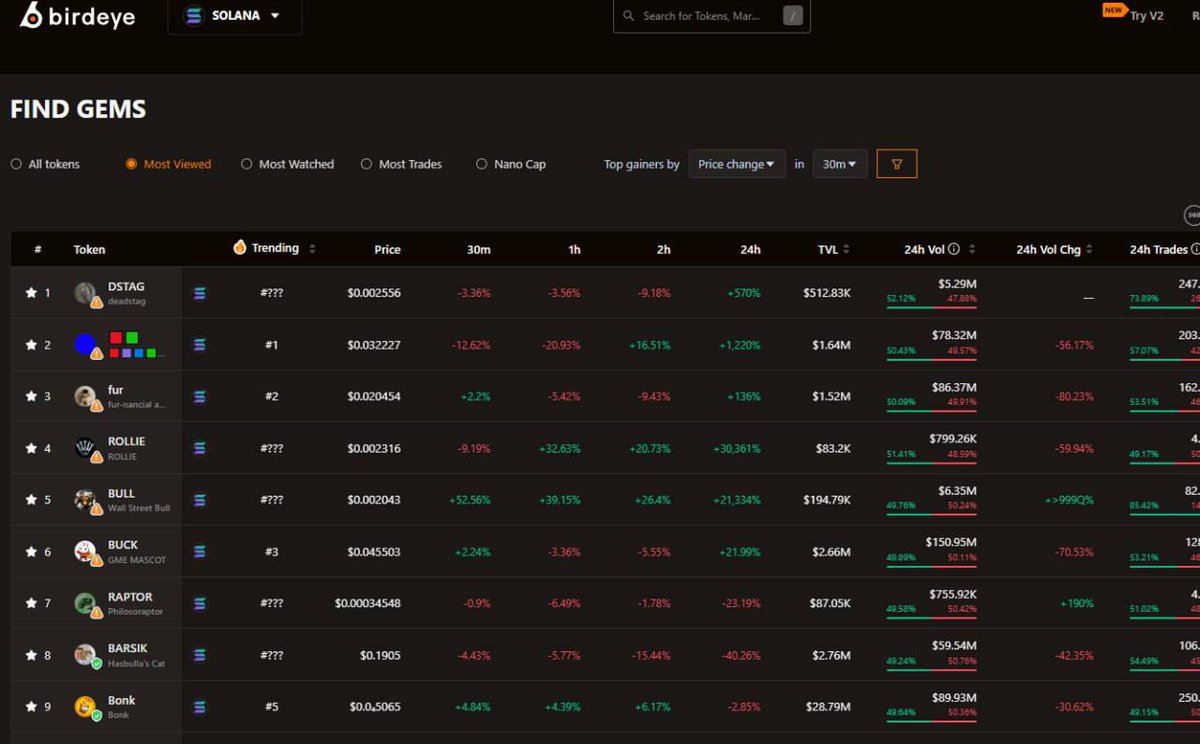Star the BUCK token

[31, 552]
